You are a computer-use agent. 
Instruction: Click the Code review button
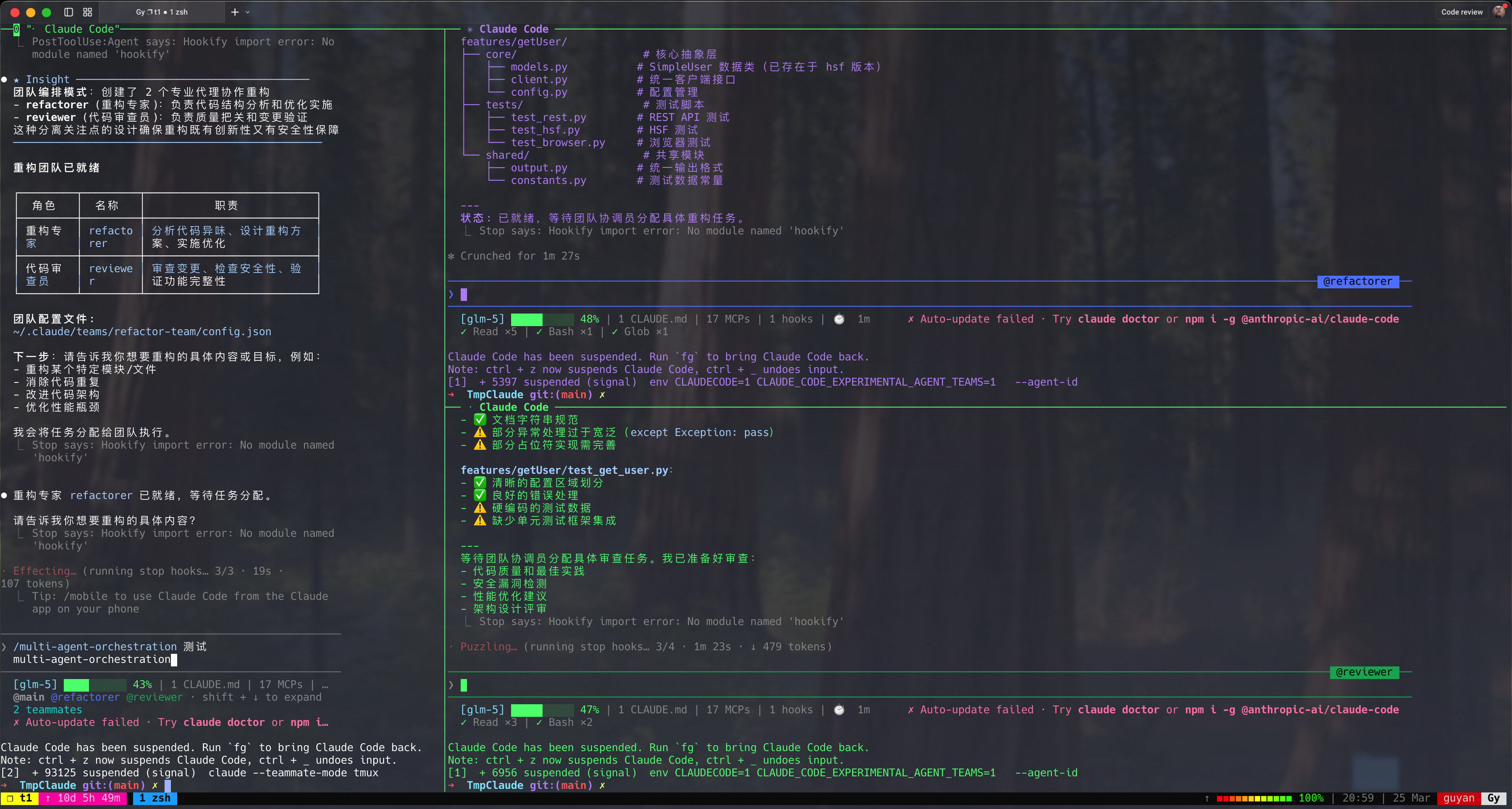tap(1462, 12)
